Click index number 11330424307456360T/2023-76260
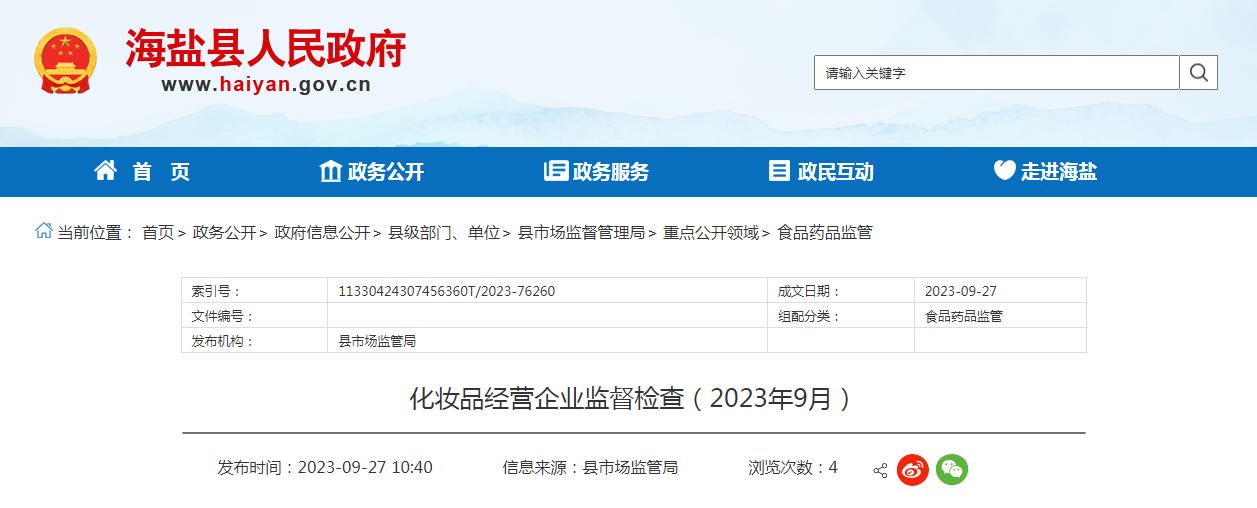1257x508 pixels. pyautogui.click(x=447, y=291)
